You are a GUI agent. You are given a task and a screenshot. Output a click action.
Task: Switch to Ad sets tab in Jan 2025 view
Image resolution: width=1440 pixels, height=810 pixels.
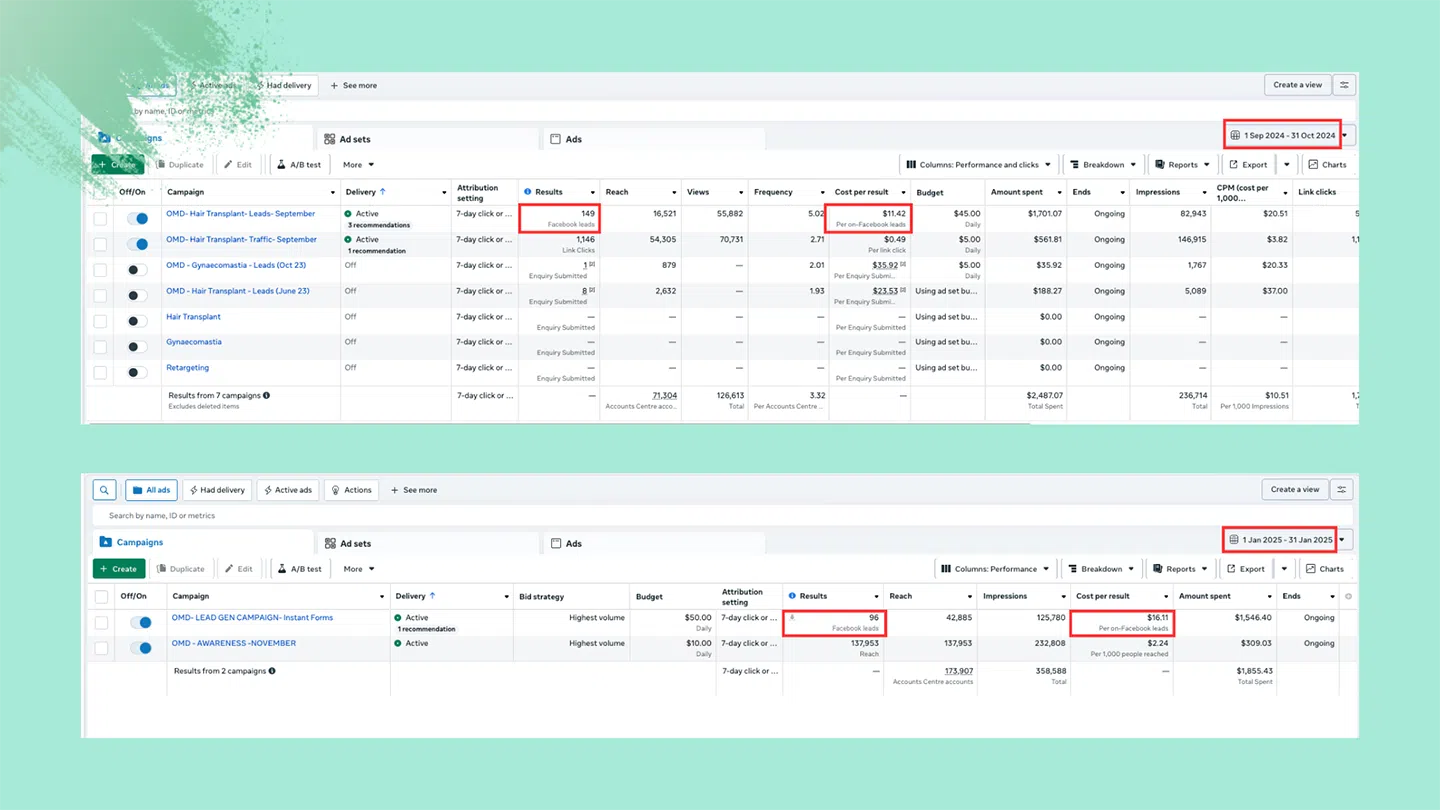click(428, 543)
